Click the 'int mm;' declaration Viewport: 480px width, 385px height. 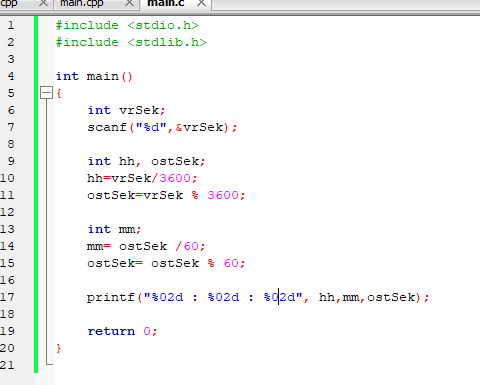(x=114, y=229)
